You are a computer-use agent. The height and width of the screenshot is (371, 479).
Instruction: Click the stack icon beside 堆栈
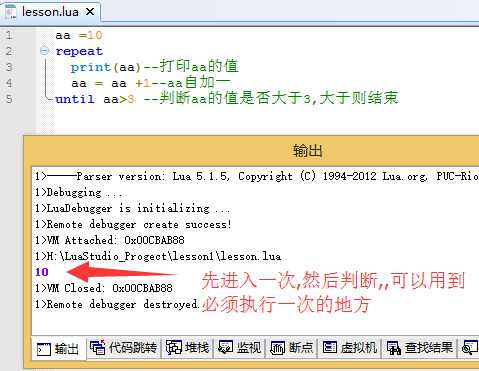173,347
